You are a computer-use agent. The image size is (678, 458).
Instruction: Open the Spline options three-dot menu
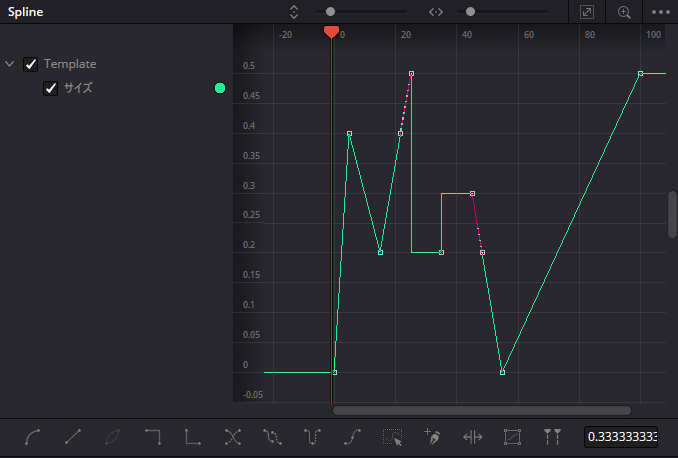[661, 12]
